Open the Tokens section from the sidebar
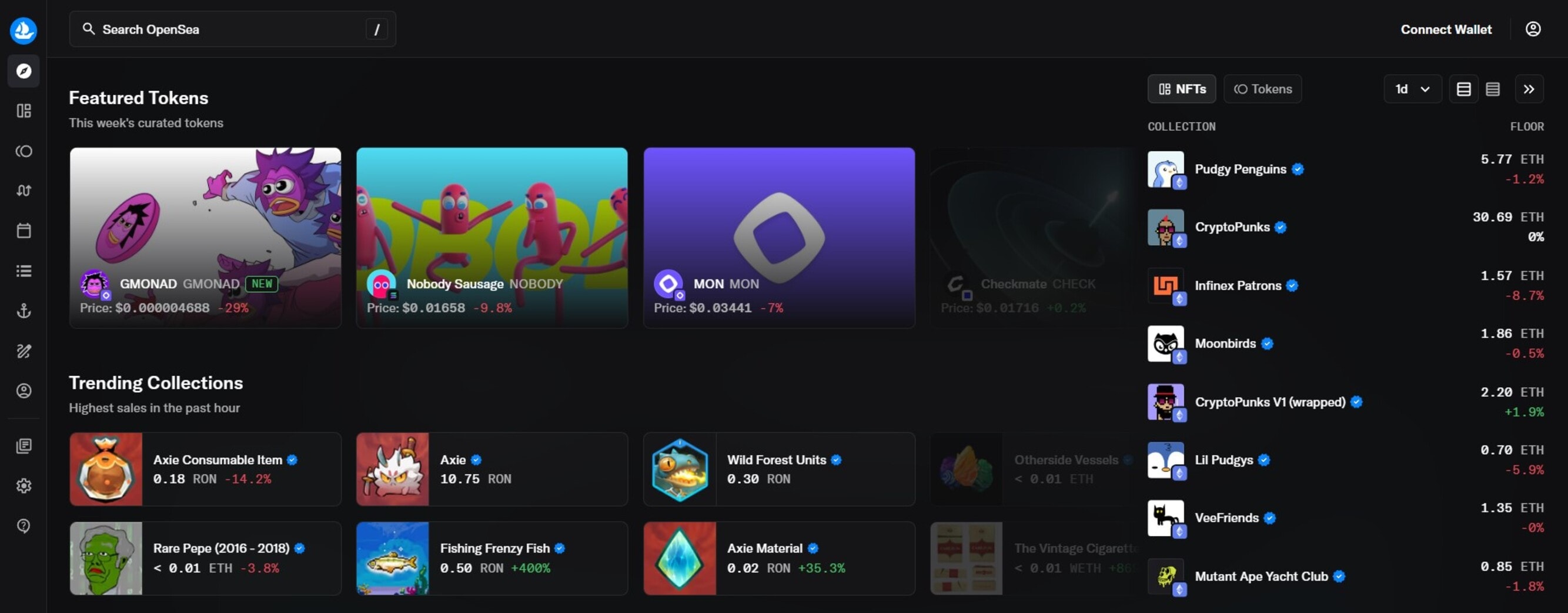The width and height of the screenshot is (1568, 613). click(24, 151)
